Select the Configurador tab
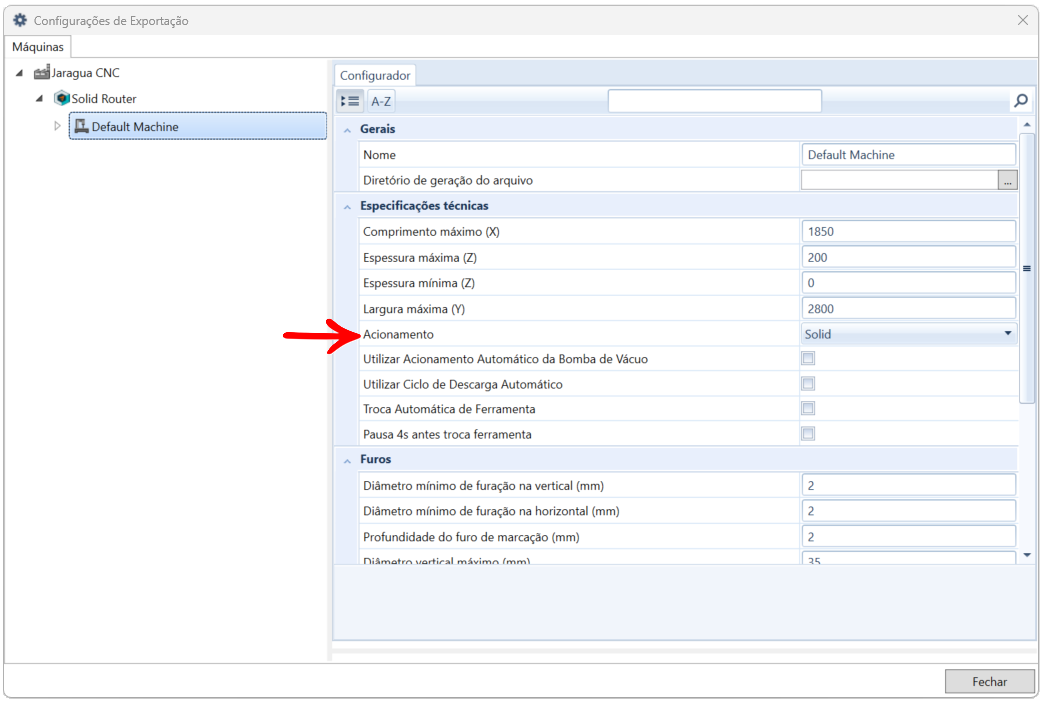 coord(375,75)
